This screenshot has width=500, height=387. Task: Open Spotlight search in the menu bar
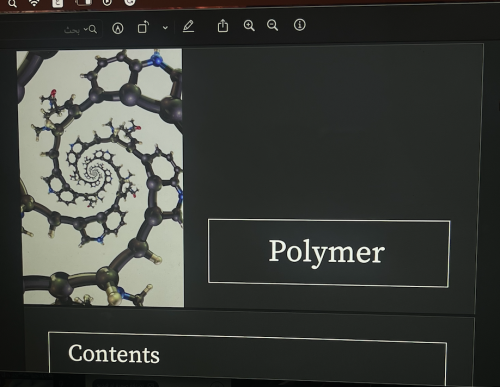[12, 4]
